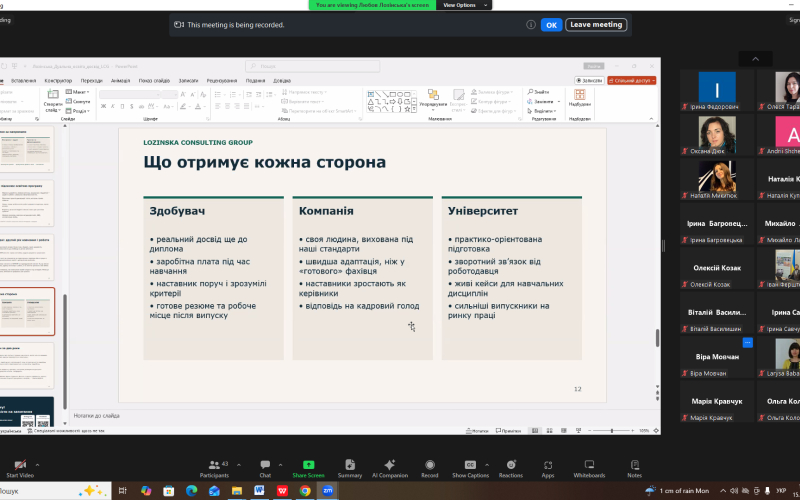The image size is (800, 500).
Task: Collapse the gallery with the up chevron
Action: coord(755,59)
